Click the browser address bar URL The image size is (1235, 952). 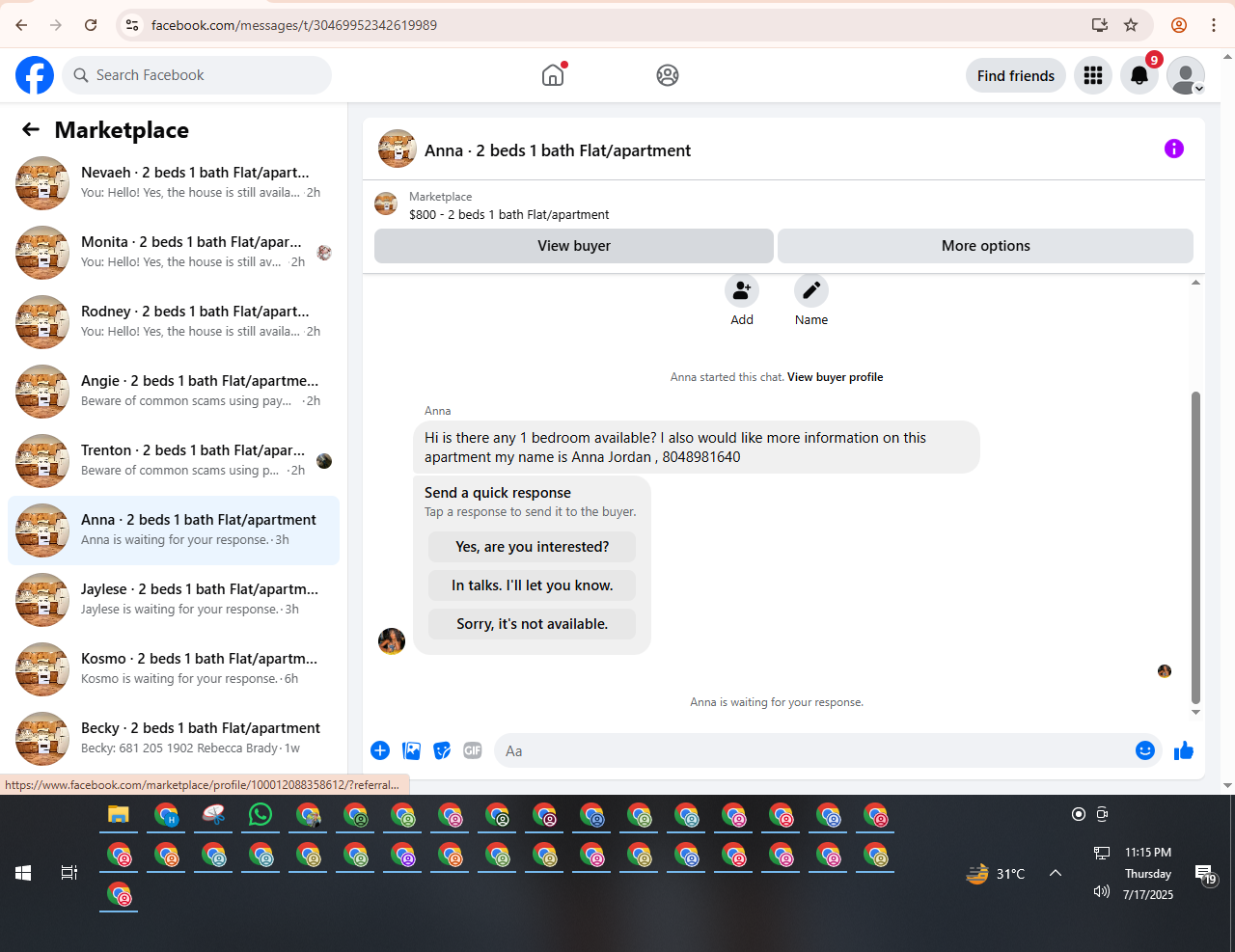click(294, 25)
